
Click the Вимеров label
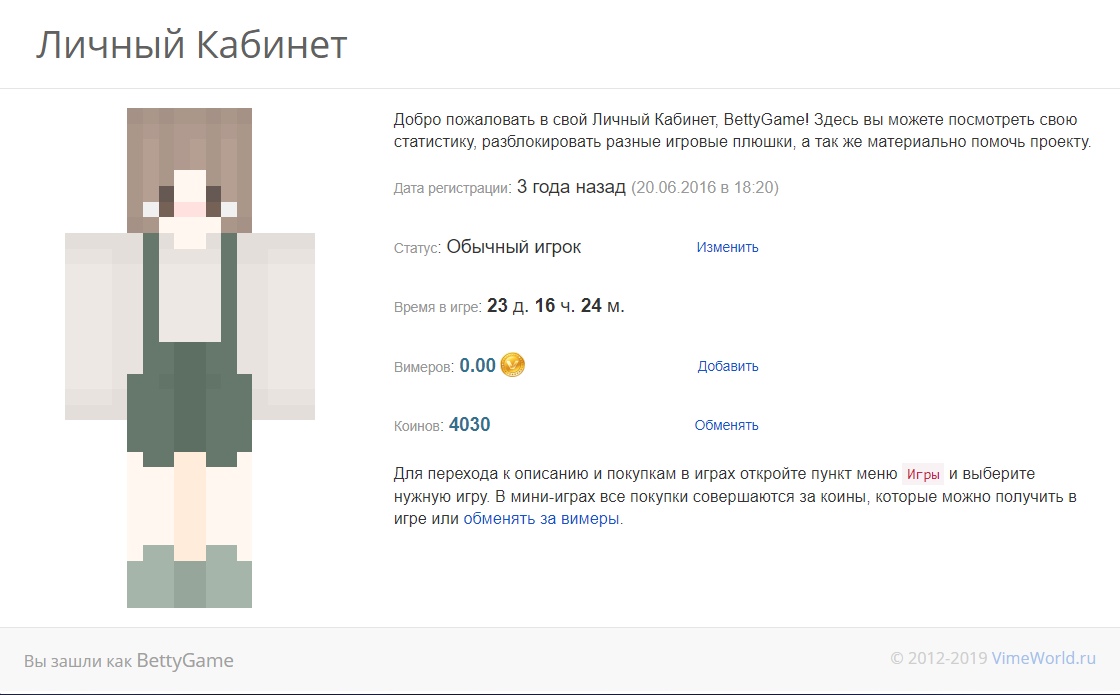pos(424,367)
